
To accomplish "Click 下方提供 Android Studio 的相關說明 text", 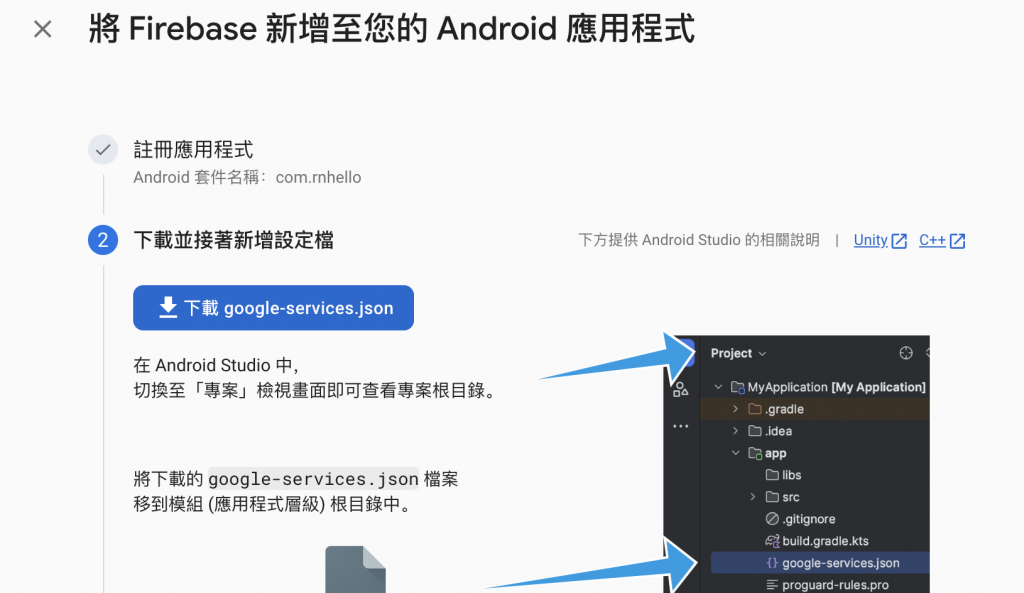I will [x=699, y=240].
